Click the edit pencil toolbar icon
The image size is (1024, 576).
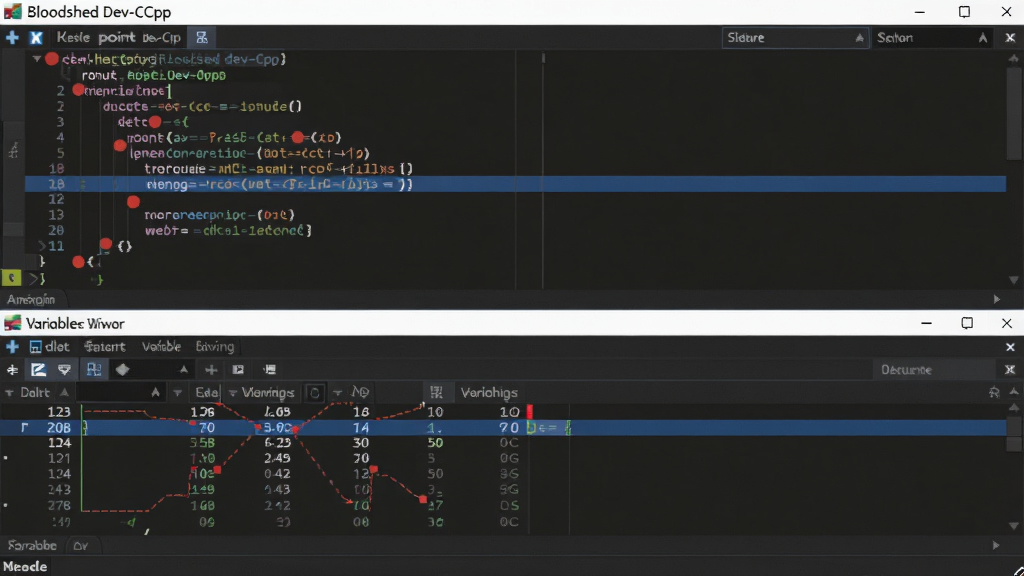point(39,370)
